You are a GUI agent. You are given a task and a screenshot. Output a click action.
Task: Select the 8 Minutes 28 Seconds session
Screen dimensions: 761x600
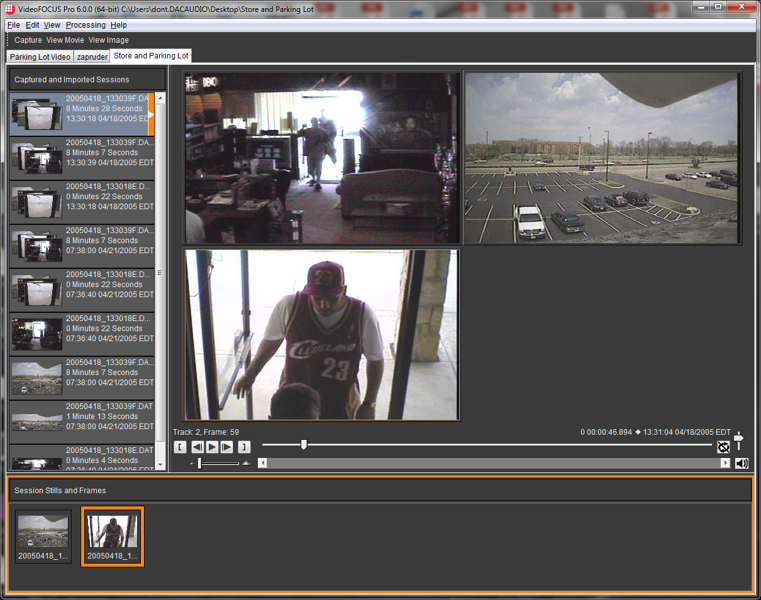pyautogui.click(x=82, y=114)
